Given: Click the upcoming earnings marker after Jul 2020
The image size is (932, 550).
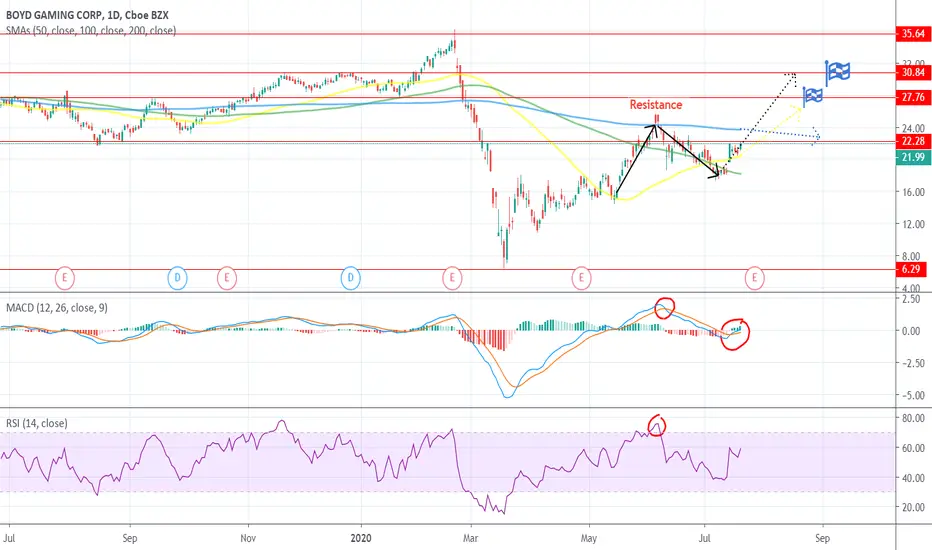Looking at the screenshot, I should pos(755,277).
